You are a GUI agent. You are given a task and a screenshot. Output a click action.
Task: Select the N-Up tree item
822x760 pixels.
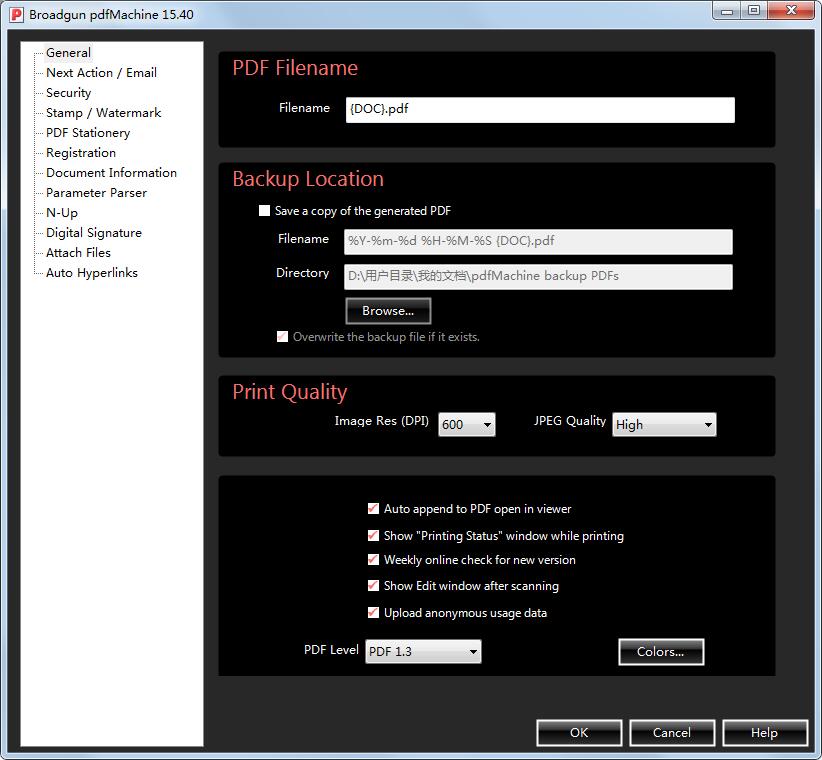point(62,213)
